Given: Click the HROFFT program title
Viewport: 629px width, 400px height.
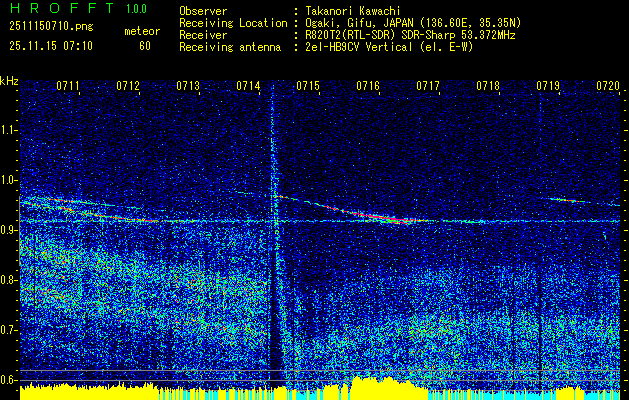Looking at the screenshot, I should (62, 8).
